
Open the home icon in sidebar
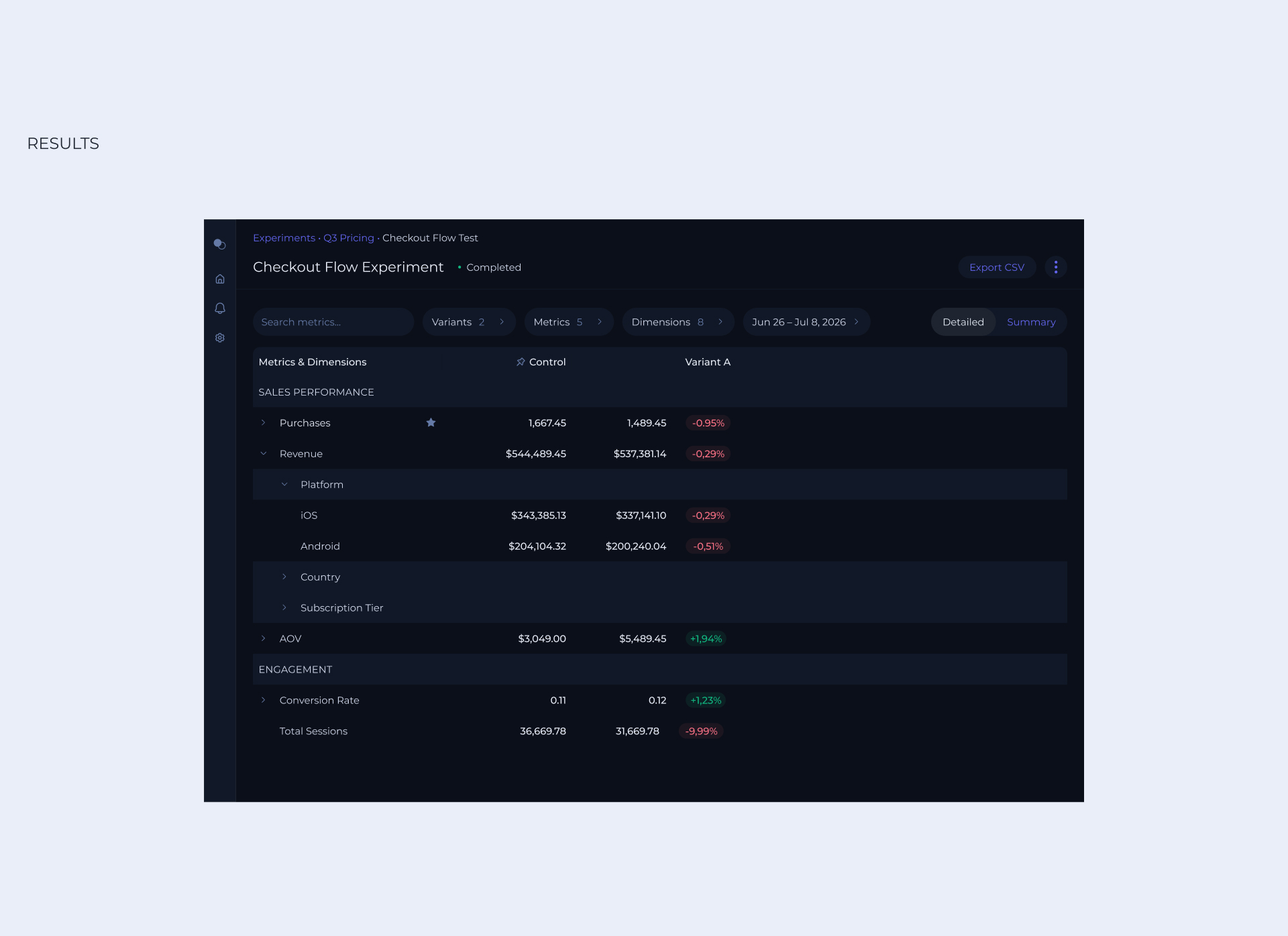click(x=219, y=278)
